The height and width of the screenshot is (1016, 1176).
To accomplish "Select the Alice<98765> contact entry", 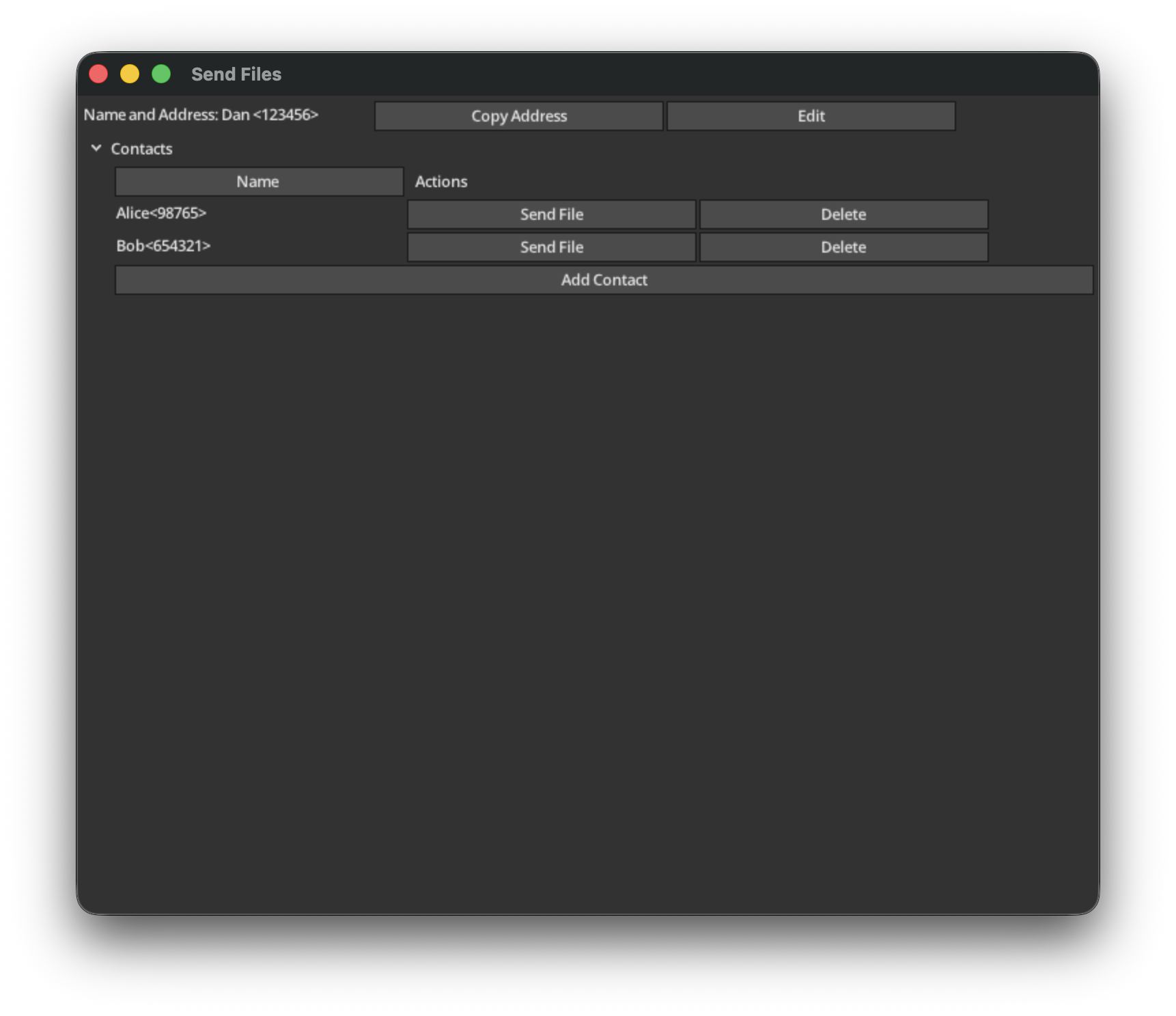I will pyautogui.click(x=161, y=213).
